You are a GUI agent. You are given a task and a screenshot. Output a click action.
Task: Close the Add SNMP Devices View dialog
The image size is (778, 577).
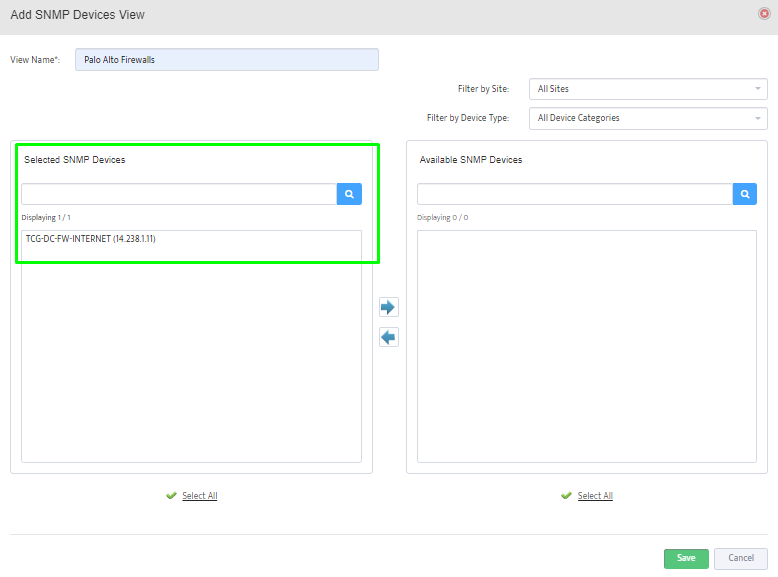pos(765,14)
